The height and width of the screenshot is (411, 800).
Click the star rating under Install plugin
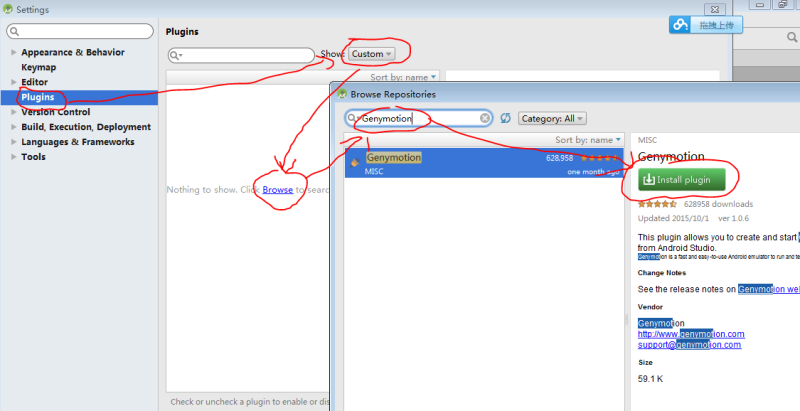(x=657, y=204)
